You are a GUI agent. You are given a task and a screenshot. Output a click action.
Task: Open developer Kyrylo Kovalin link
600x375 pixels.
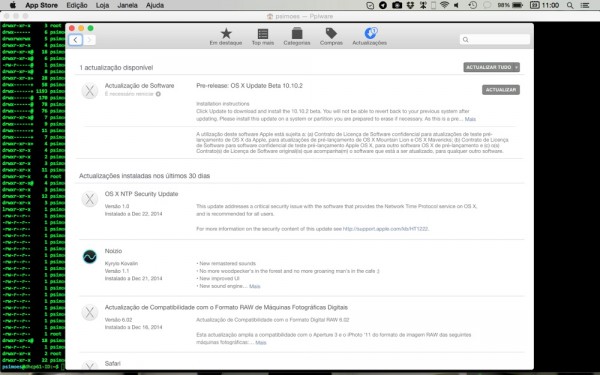pyautogui.click(x=121, y=263)
